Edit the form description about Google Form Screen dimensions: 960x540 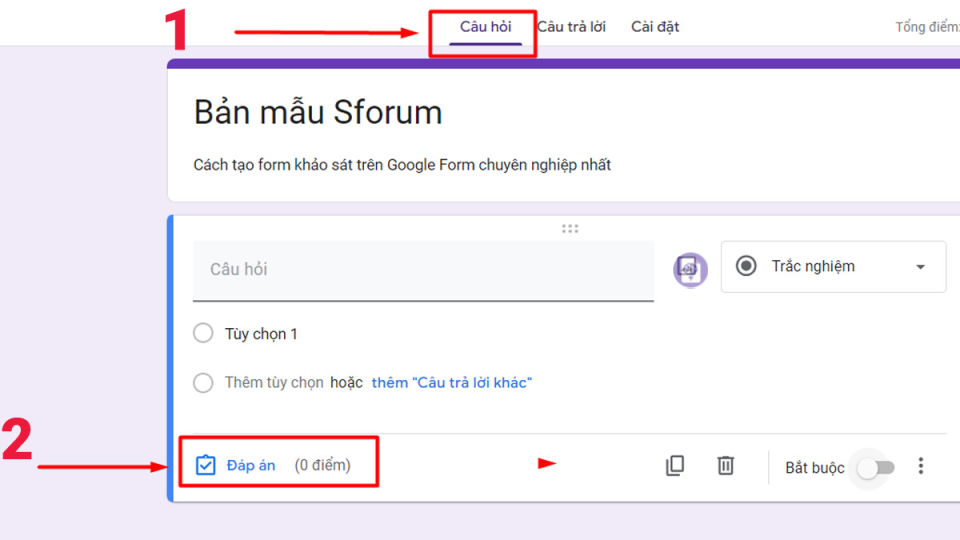point(402,165)
